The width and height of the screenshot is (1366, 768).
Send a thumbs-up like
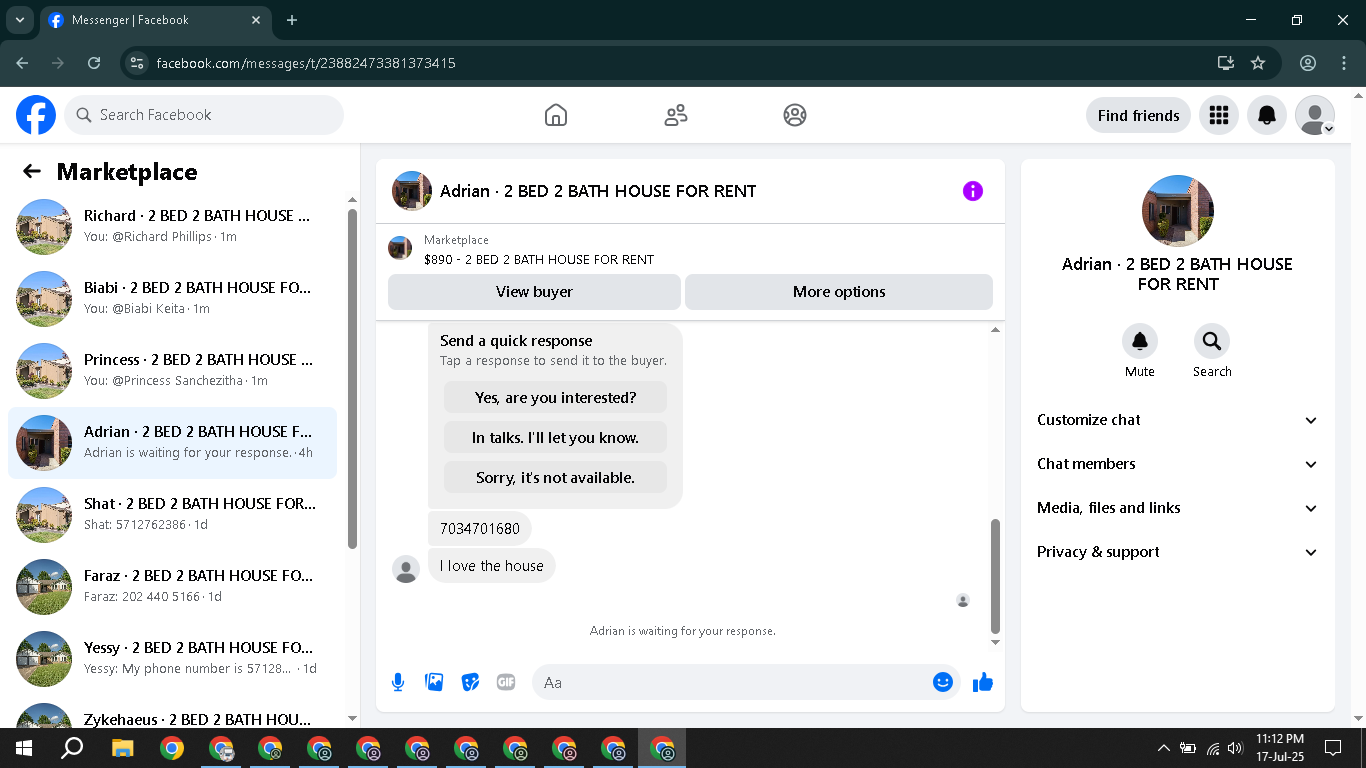pos(983,682)
